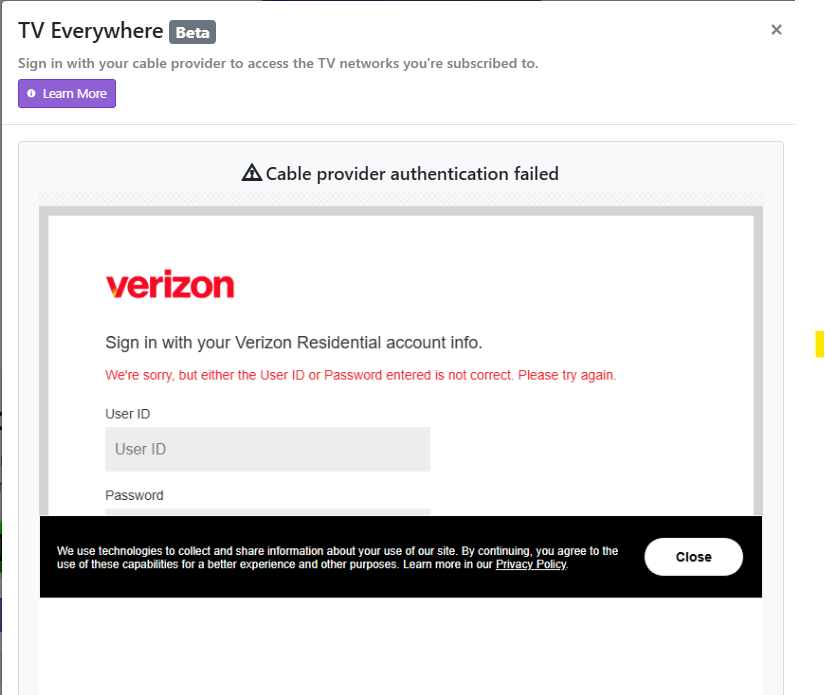Click the warning triangle icon
The height and width of the screenshot is (695, 825).
(x=251, y=173)
